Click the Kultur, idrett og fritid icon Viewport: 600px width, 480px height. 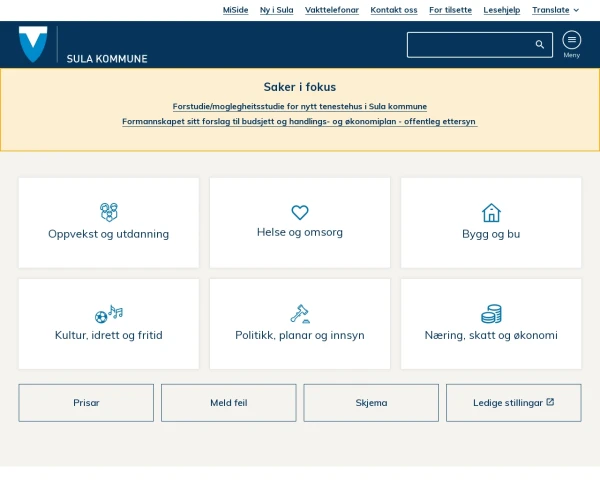click(108, 314)
